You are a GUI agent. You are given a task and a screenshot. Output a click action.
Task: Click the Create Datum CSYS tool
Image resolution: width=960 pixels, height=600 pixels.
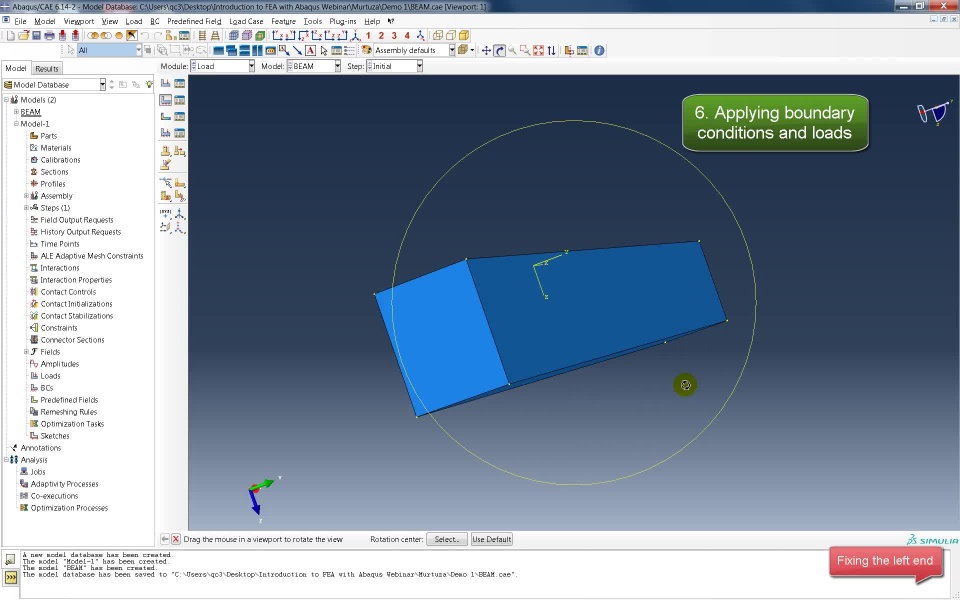179,227
